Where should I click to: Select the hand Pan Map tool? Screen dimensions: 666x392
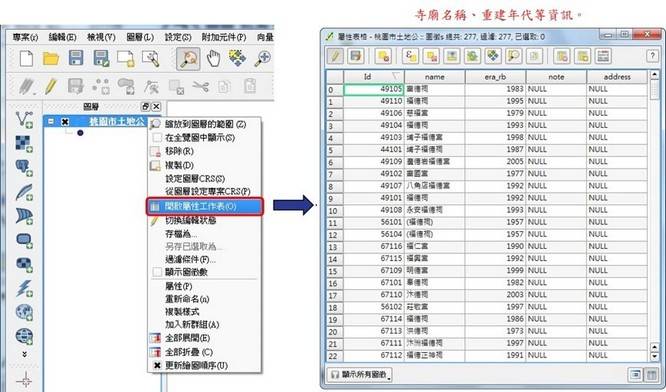tap(213, 58)
